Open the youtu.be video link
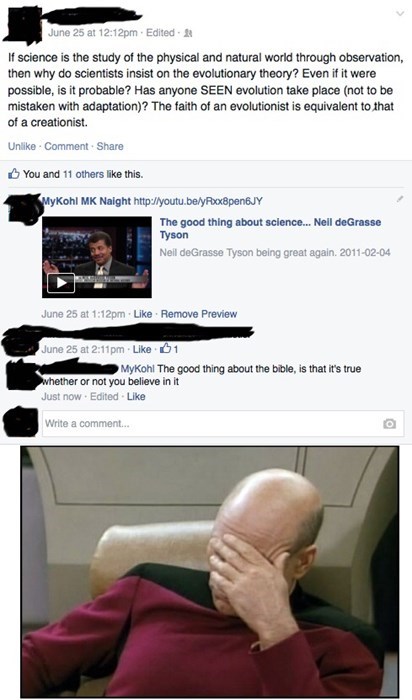This screenshot has width=412, height=700. (198, 201)
